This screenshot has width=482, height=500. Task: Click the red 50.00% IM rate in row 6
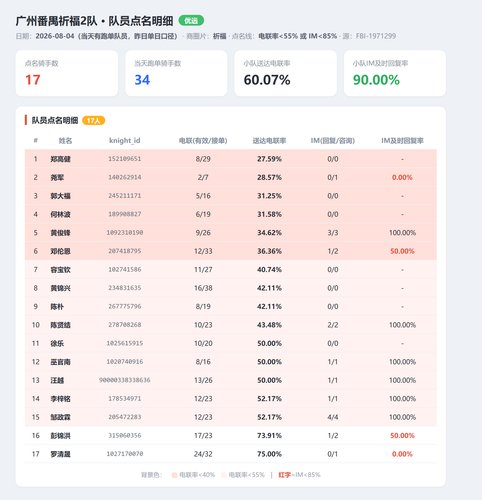pos(402,251)
